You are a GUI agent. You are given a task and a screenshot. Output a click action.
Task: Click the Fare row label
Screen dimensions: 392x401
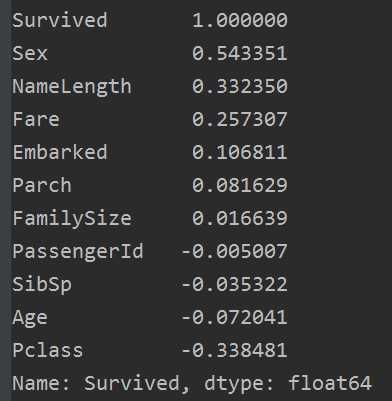[x=36, y=119]
